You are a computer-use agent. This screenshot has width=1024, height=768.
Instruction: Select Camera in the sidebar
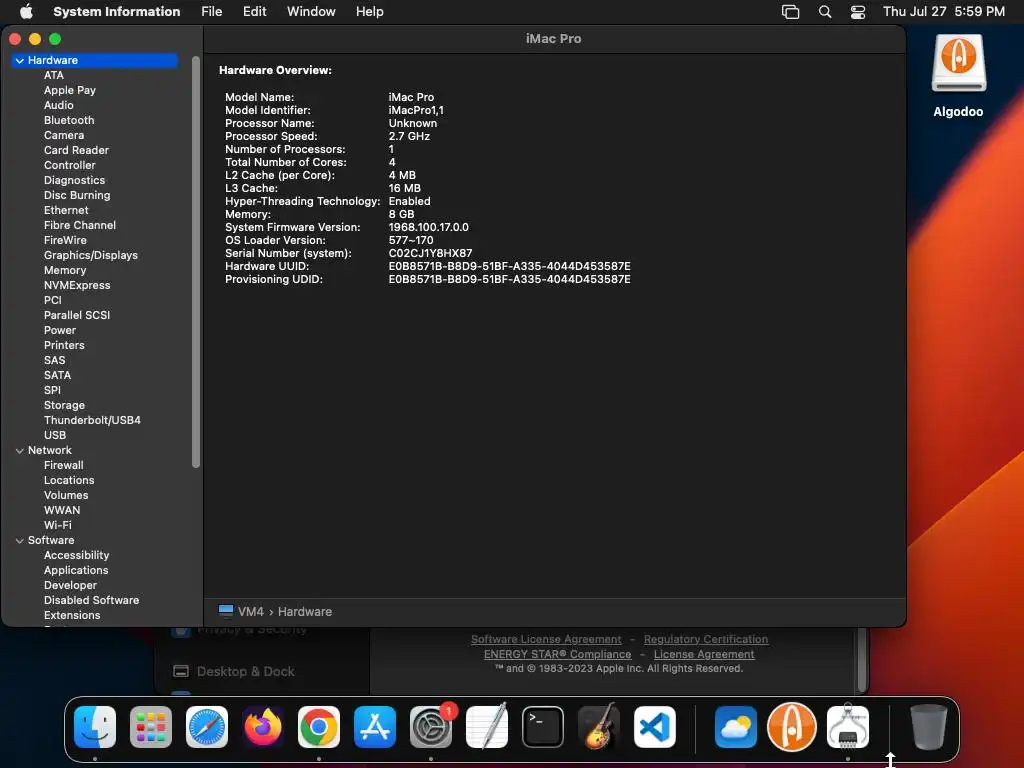click(x=64, y=135)
